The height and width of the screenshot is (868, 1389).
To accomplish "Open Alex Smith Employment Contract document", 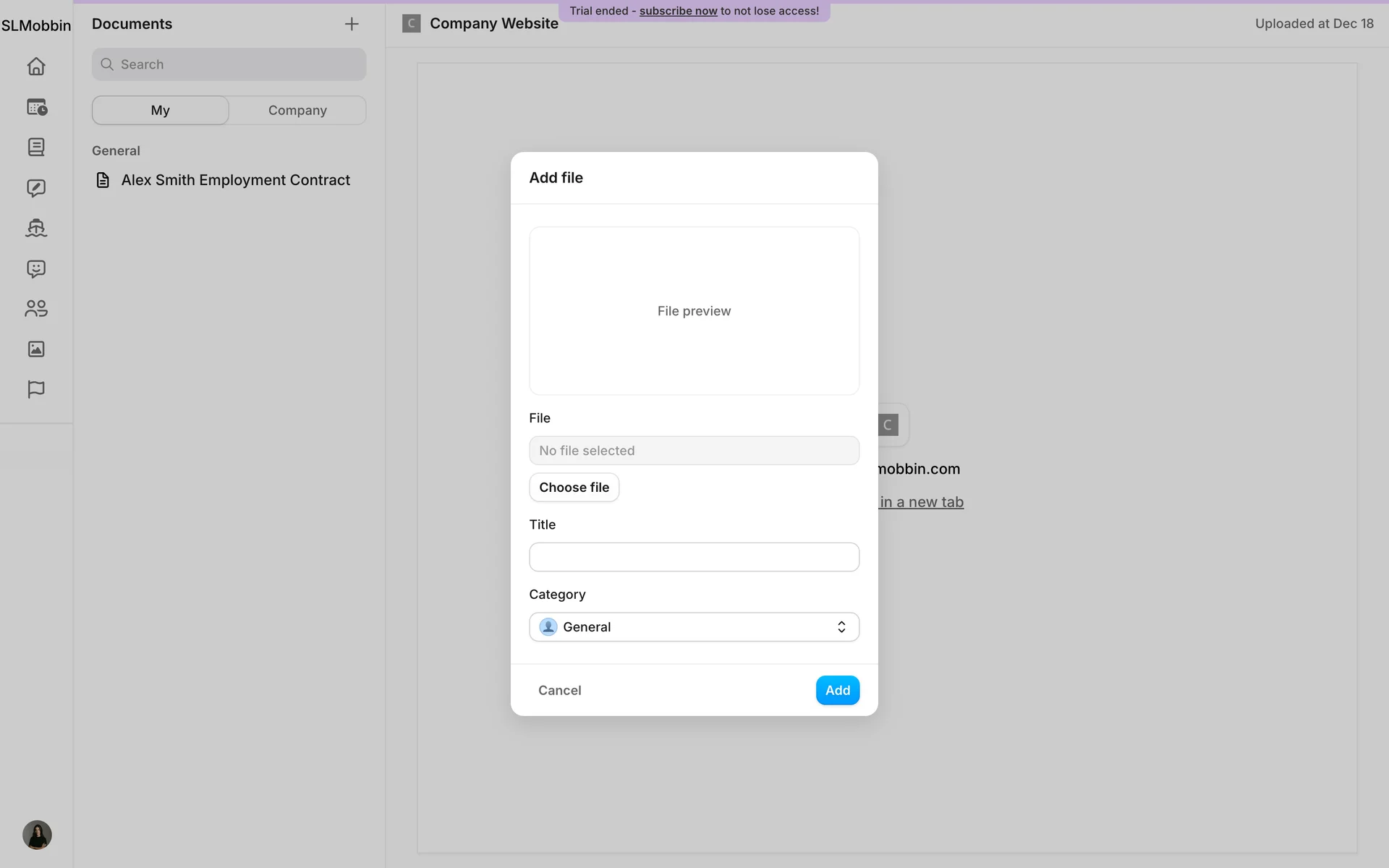I will click(x=235, y=180).
